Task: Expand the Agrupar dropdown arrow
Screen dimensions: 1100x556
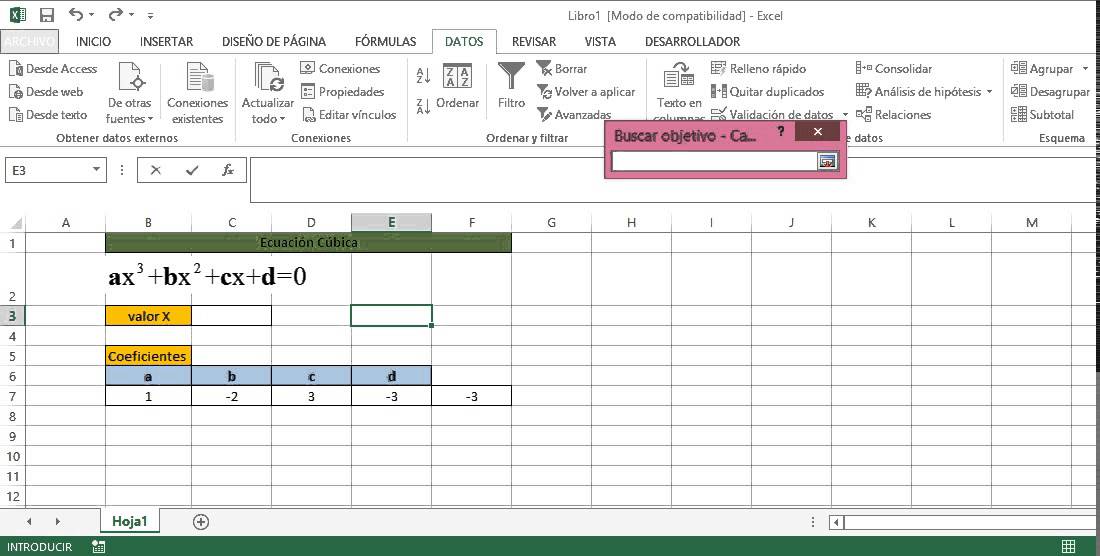Action: click(x=1085, y=69)
